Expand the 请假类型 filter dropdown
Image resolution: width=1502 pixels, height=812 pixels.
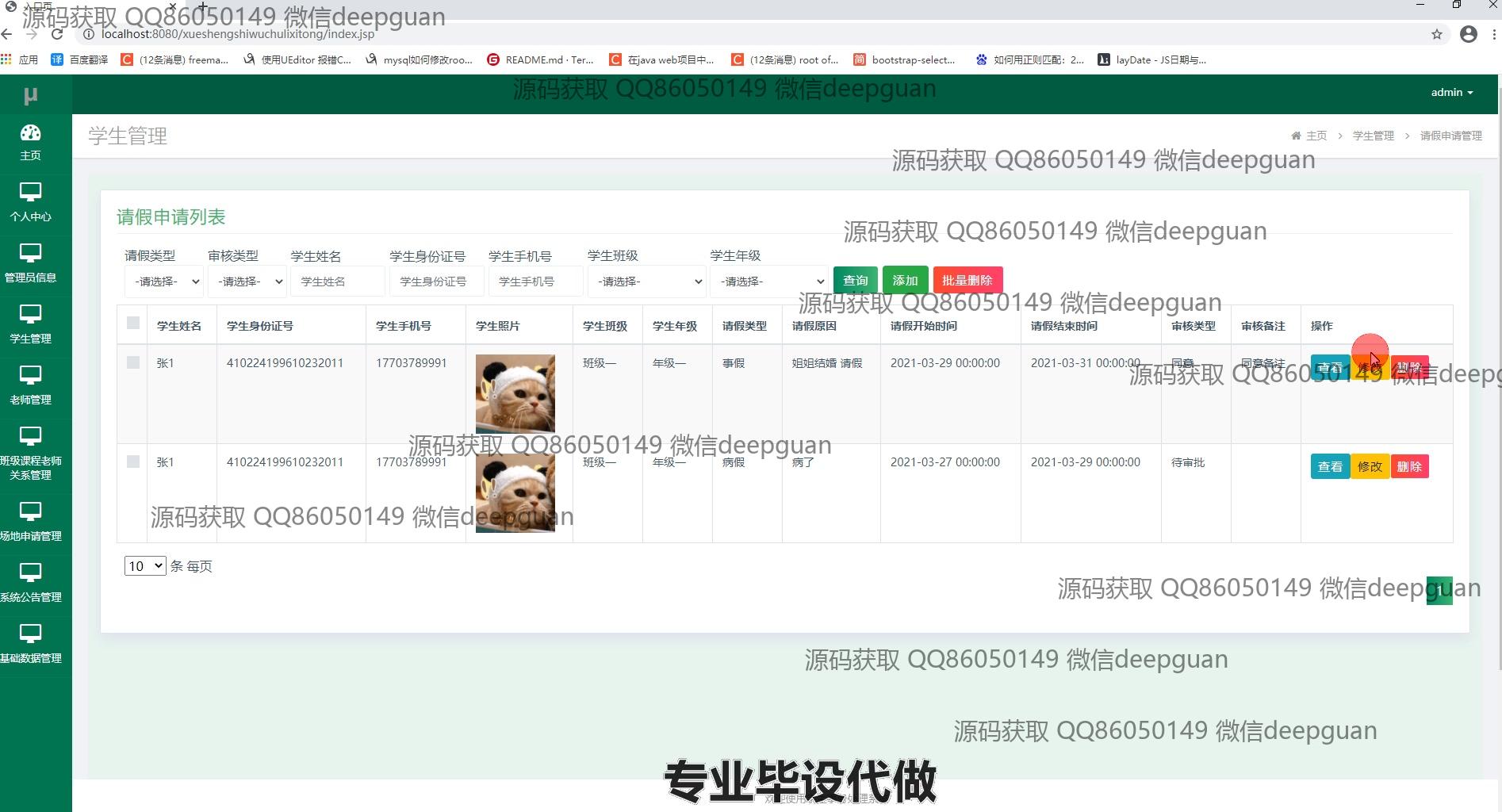pos(164,282)
